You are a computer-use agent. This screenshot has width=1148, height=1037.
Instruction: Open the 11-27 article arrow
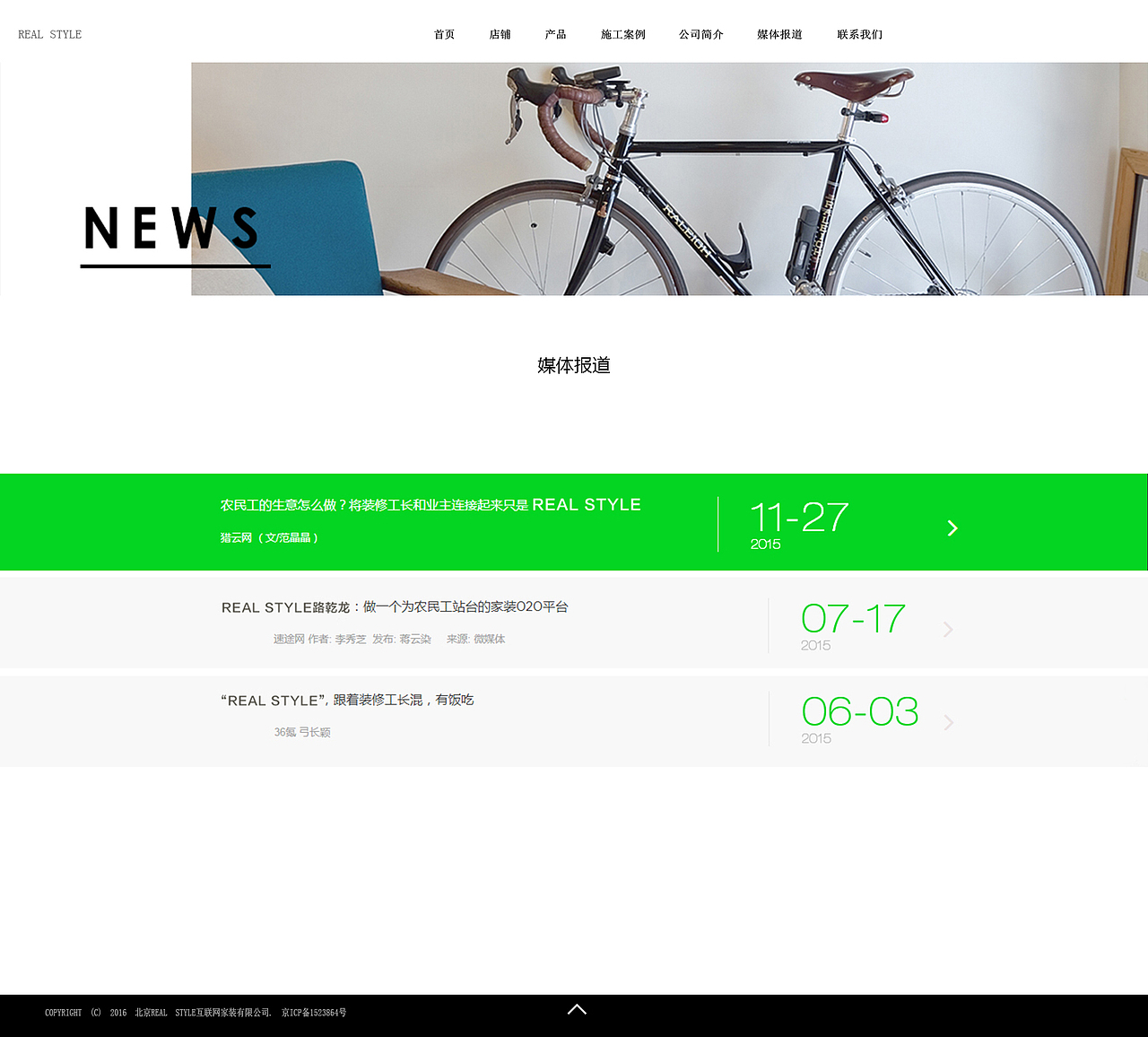952,528
